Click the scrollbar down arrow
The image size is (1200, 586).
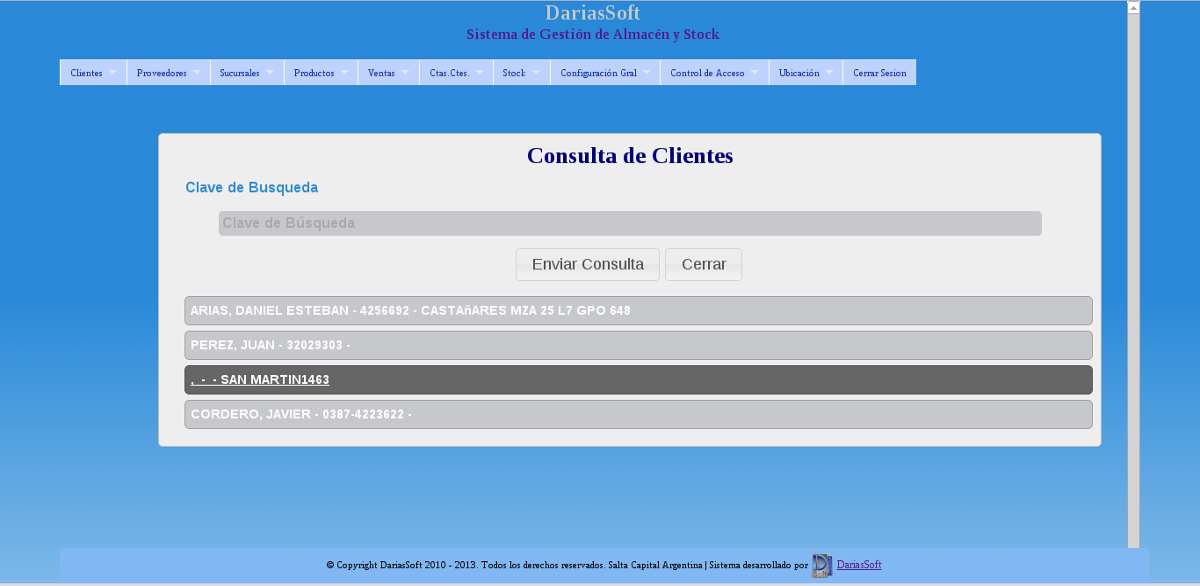point(1133,579)
